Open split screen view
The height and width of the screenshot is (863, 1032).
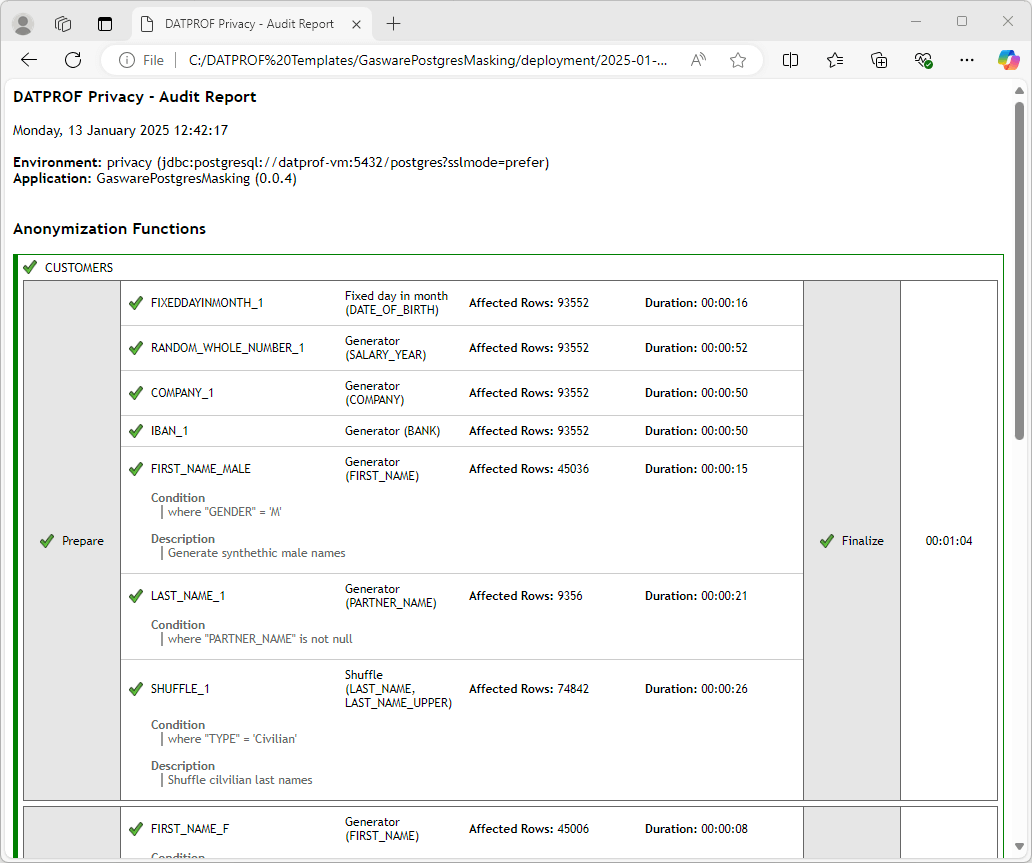click(790, 60)
